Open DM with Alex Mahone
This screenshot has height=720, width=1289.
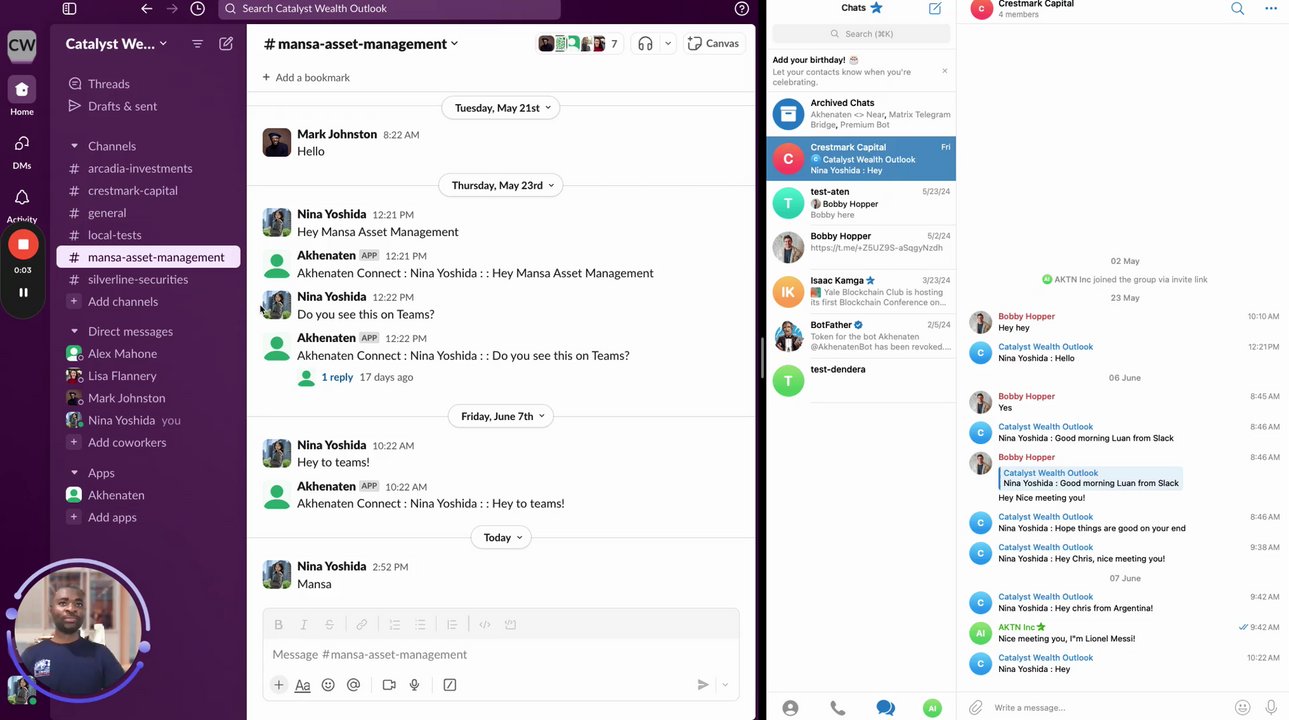[x=122, y=354]
